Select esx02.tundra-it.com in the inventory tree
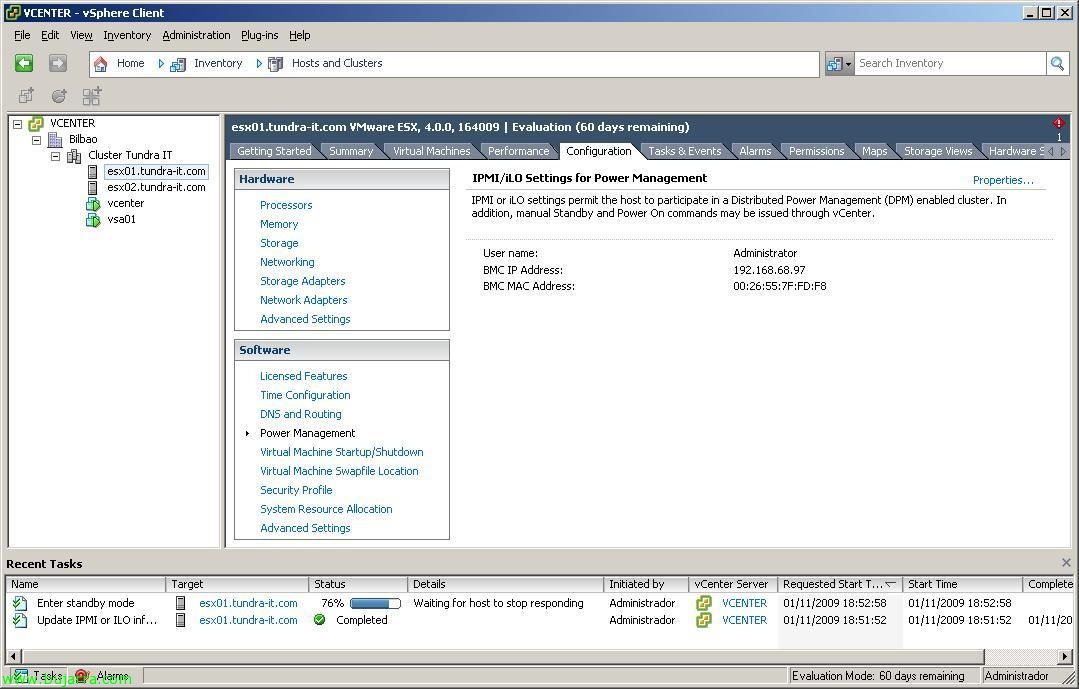This screenshot has width=1079, height=689. pyautogui.click(x=156, y=187)
